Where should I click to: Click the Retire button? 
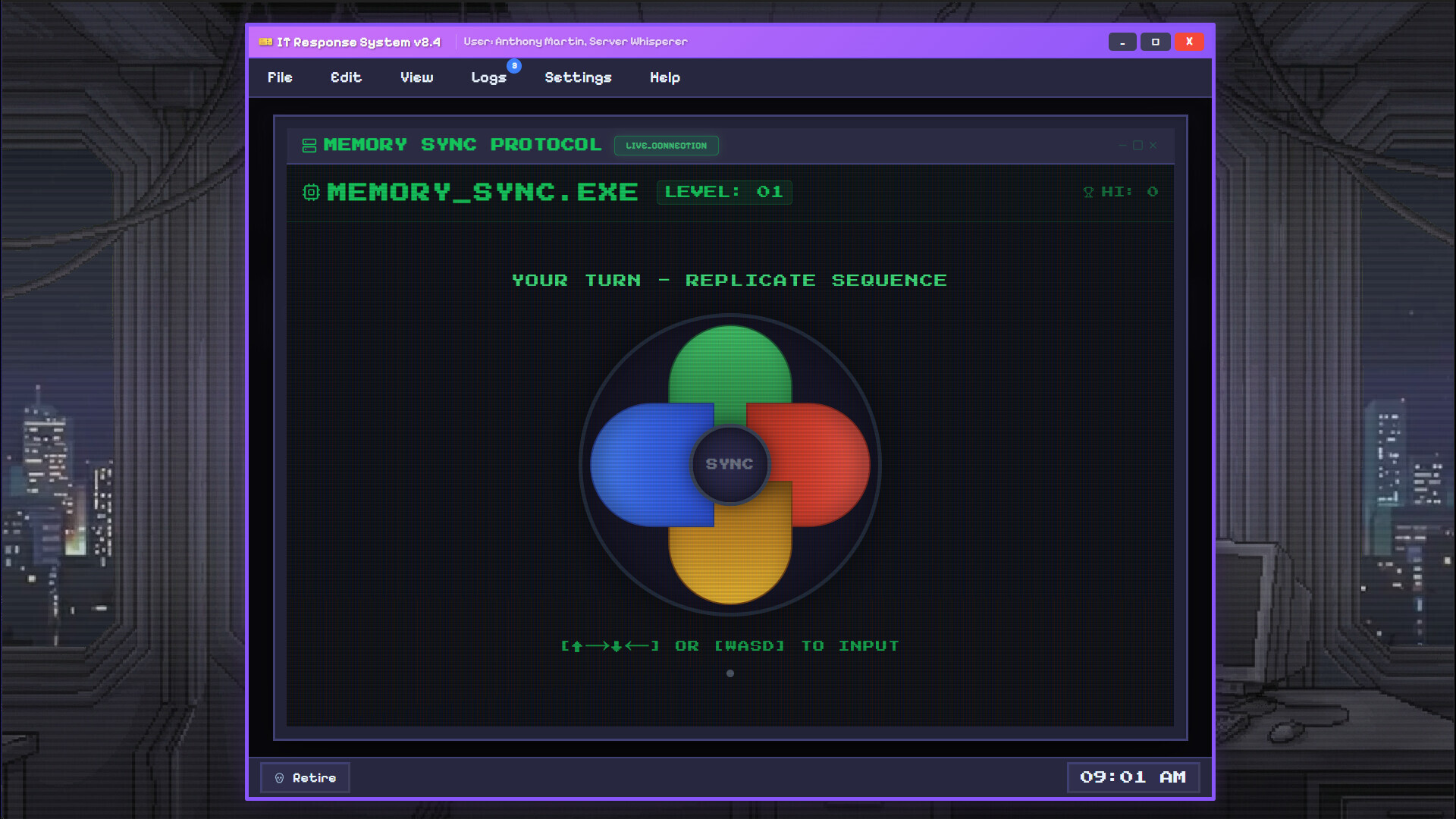click(304, 777)
